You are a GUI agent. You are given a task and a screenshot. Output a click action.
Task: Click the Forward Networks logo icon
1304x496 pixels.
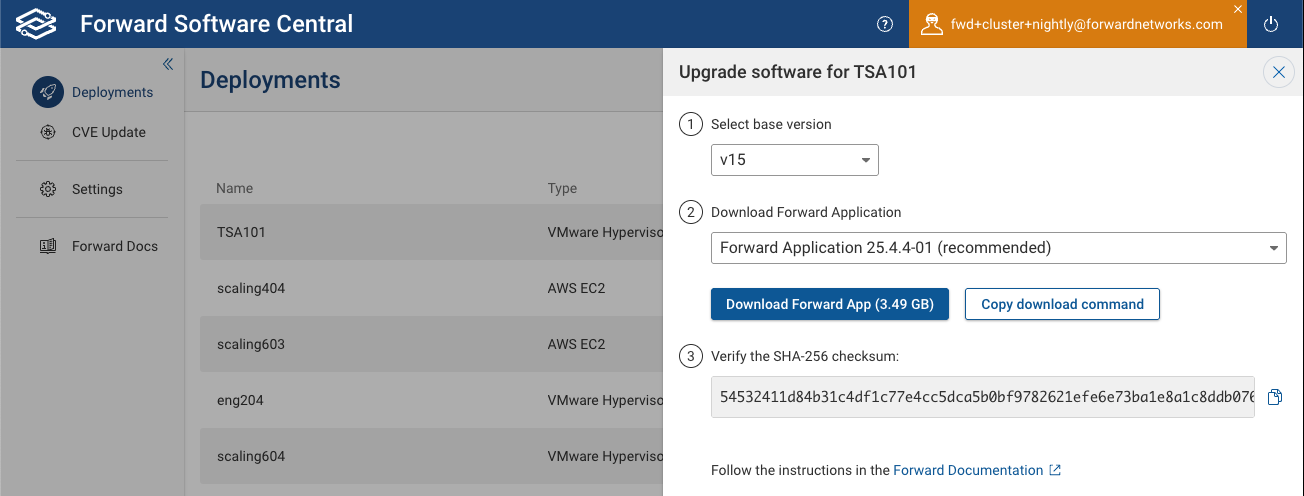[36, 24]
